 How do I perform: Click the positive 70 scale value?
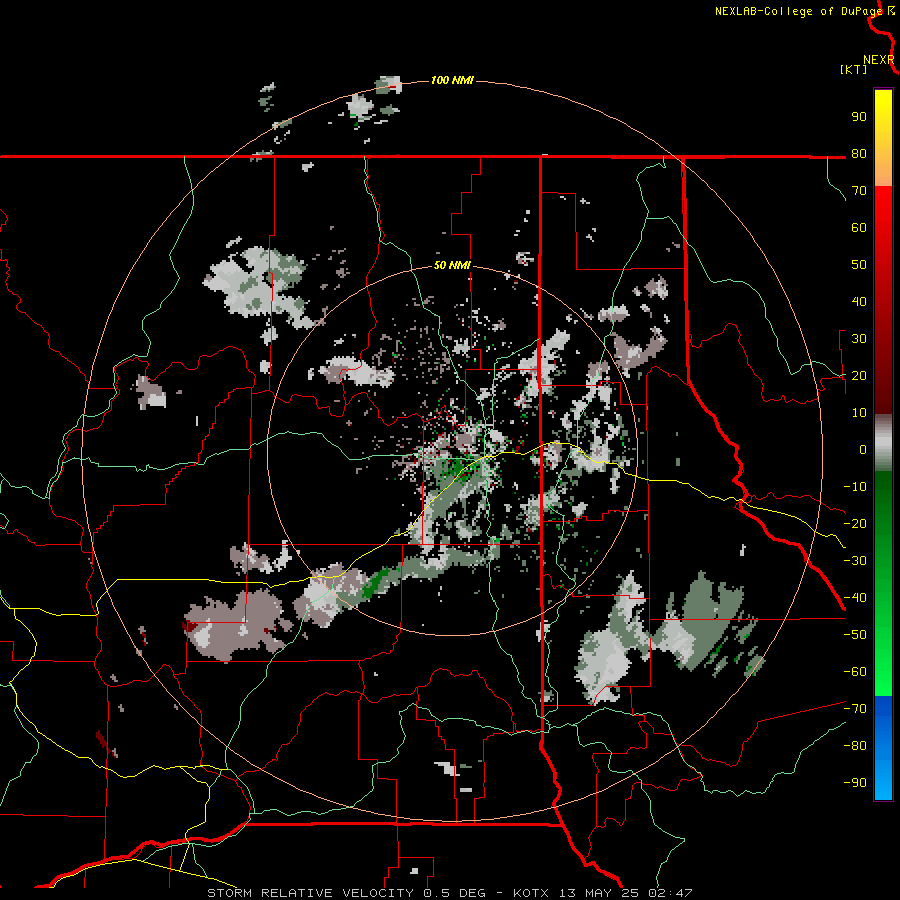(859, 191)
